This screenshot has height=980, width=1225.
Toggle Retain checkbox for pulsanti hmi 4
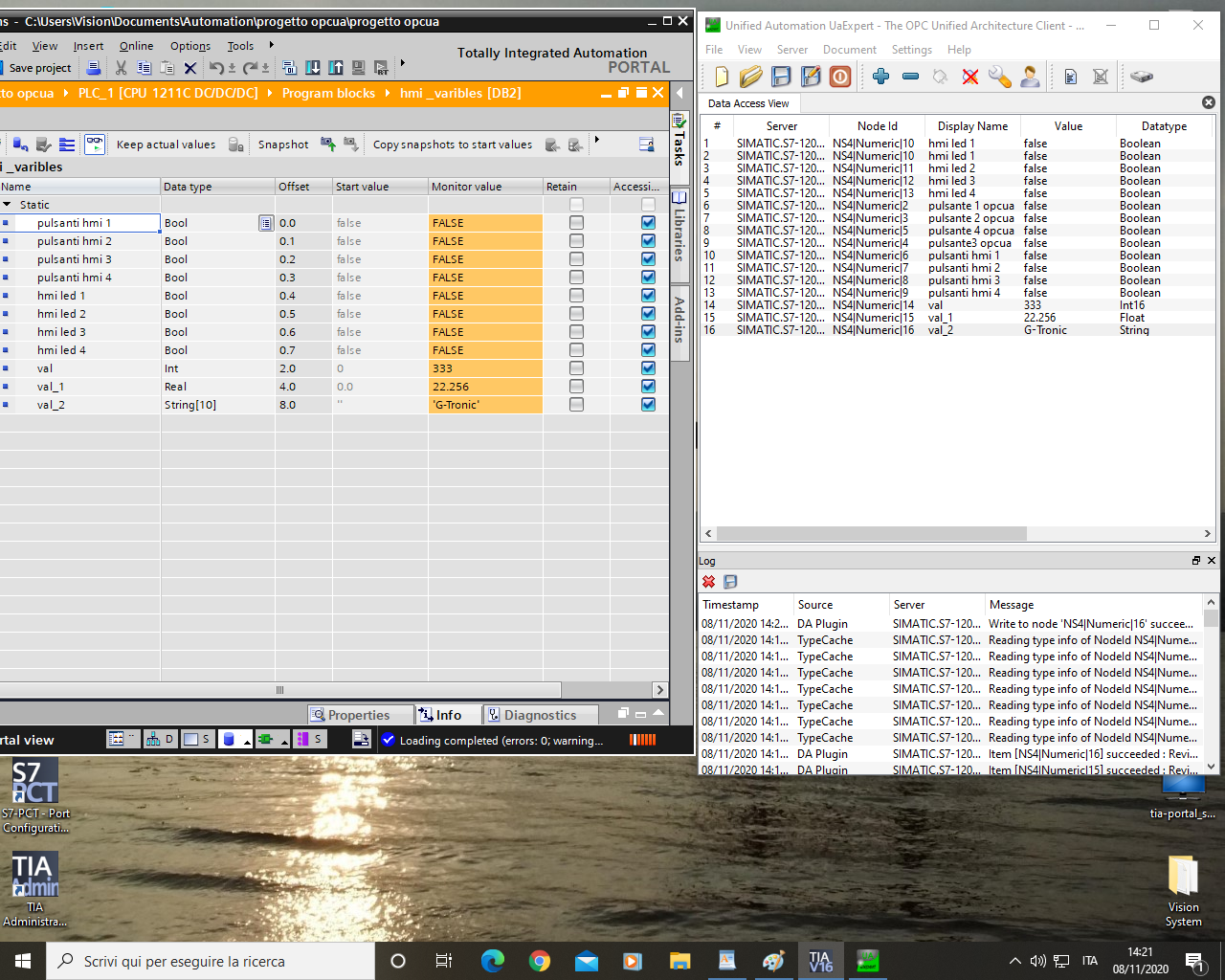point(576,278)
